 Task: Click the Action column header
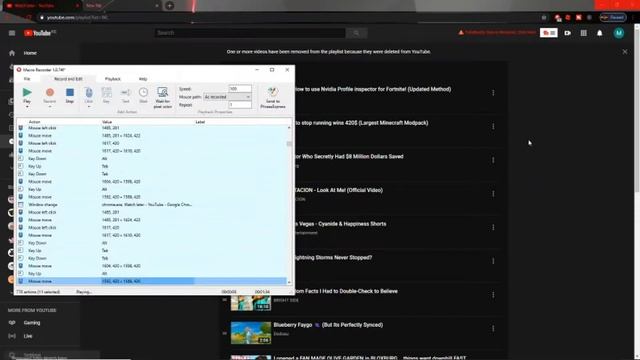point(34,122)
